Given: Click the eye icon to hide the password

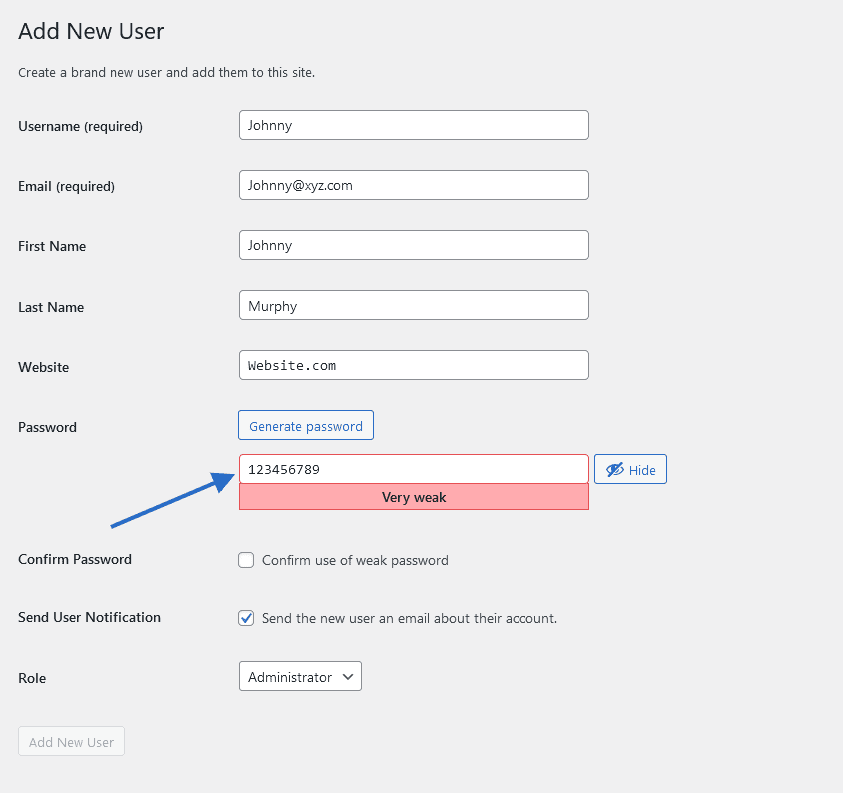Looking at the screenshot, I should pyautogui.click(x=615, y=470).
